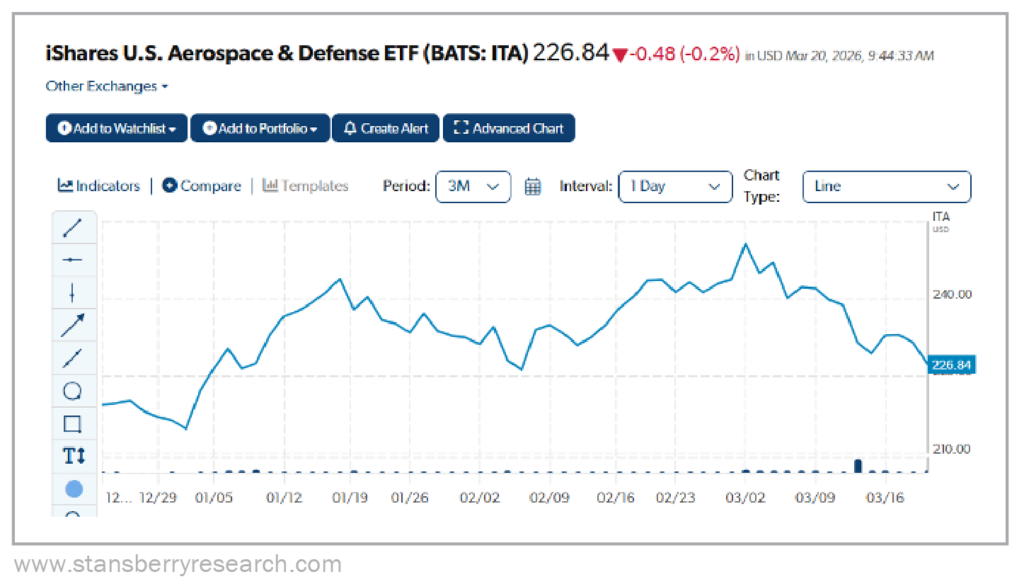The width and height of the screenshot is (1024, 584).
Task: Click the Create Alert button
Action: coord(385,128)
